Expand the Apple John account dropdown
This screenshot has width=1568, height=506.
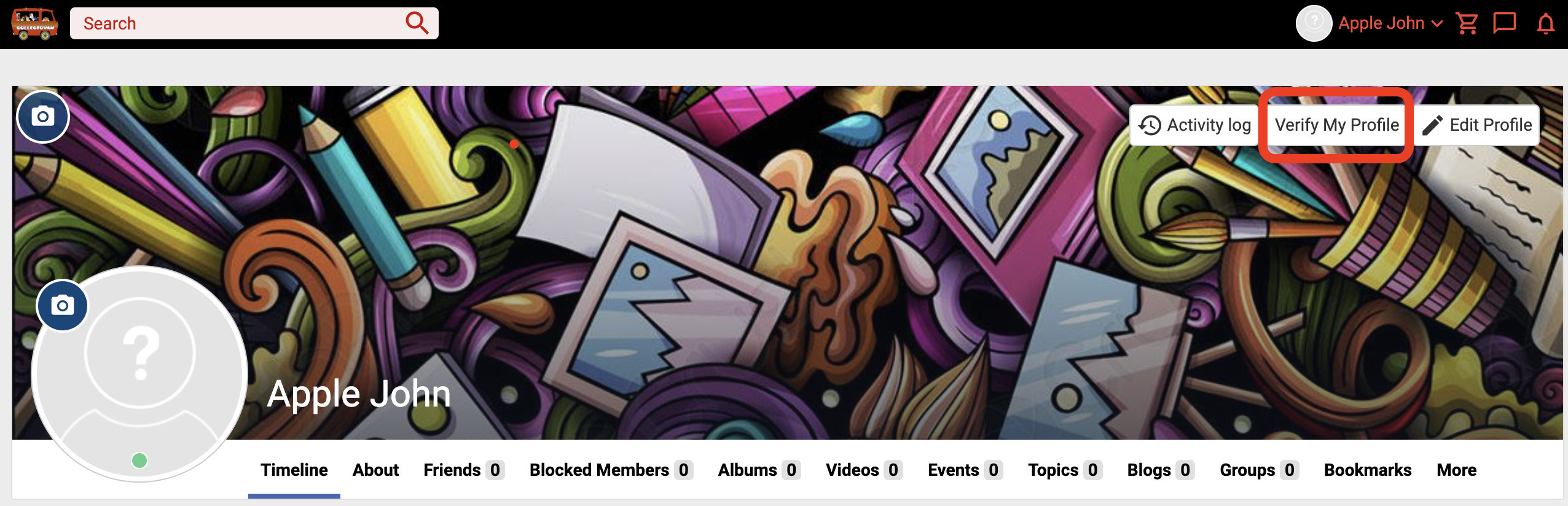coord(1390,23)
